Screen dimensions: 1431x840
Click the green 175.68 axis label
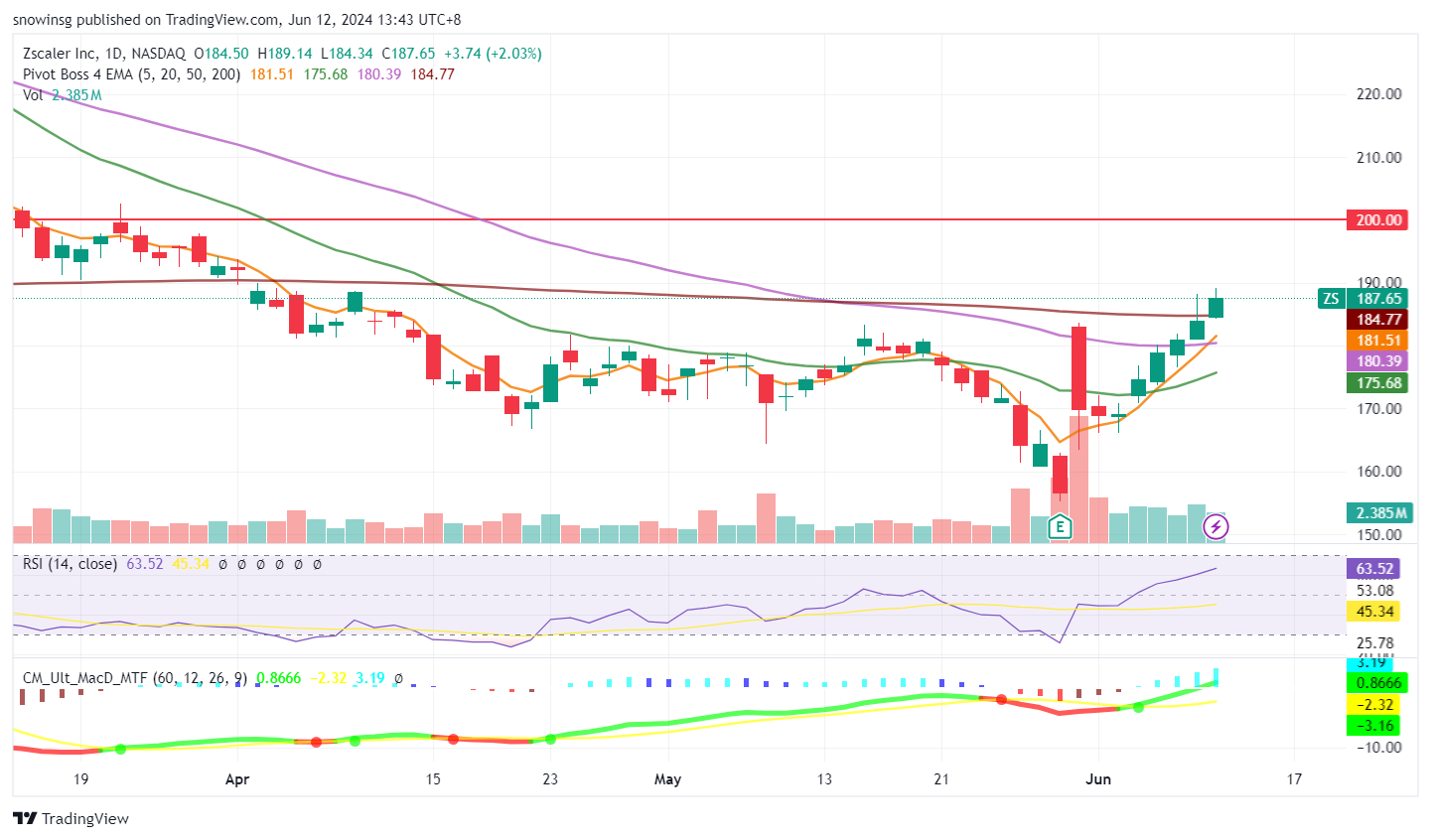1376,382
